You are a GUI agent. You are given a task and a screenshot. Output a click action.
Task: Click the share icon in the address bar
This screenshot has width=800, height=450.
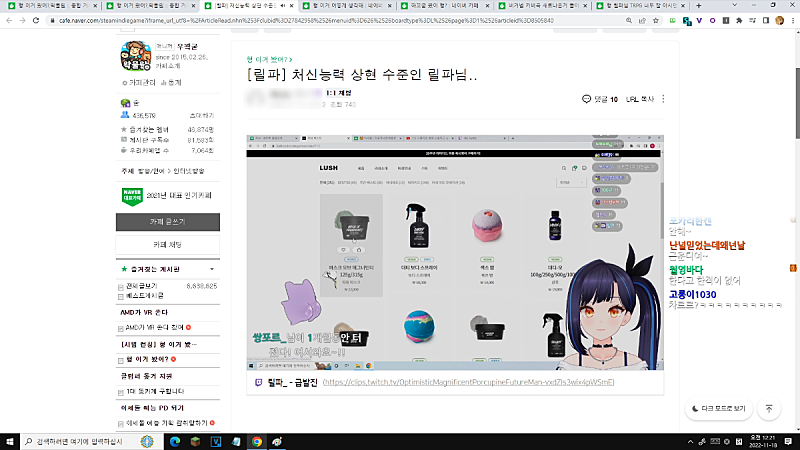[x=642, y=20]
